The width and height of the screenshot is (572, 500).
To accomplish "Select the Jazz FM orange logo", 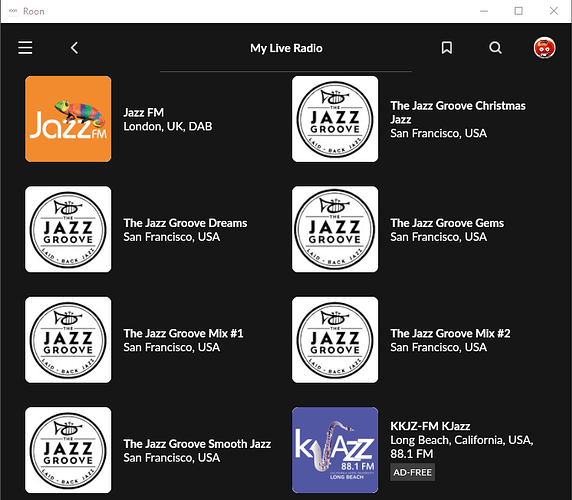I will click(x=68, y=119).
